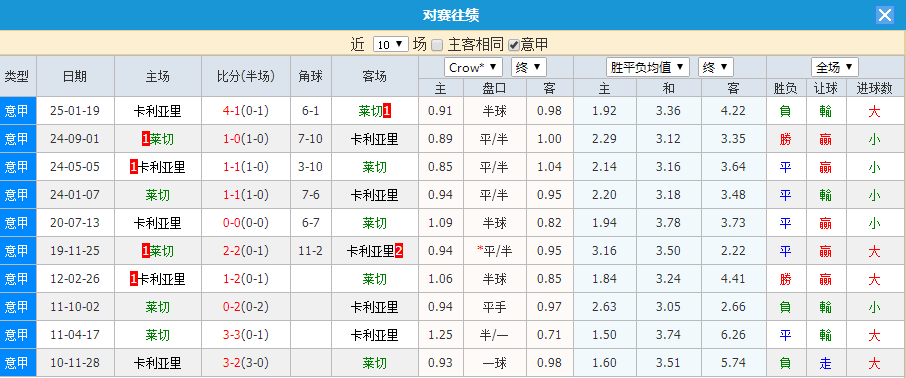Screen dimensions: 906x378
Task: Click the 比分(半场) column header
Action: 246,76
